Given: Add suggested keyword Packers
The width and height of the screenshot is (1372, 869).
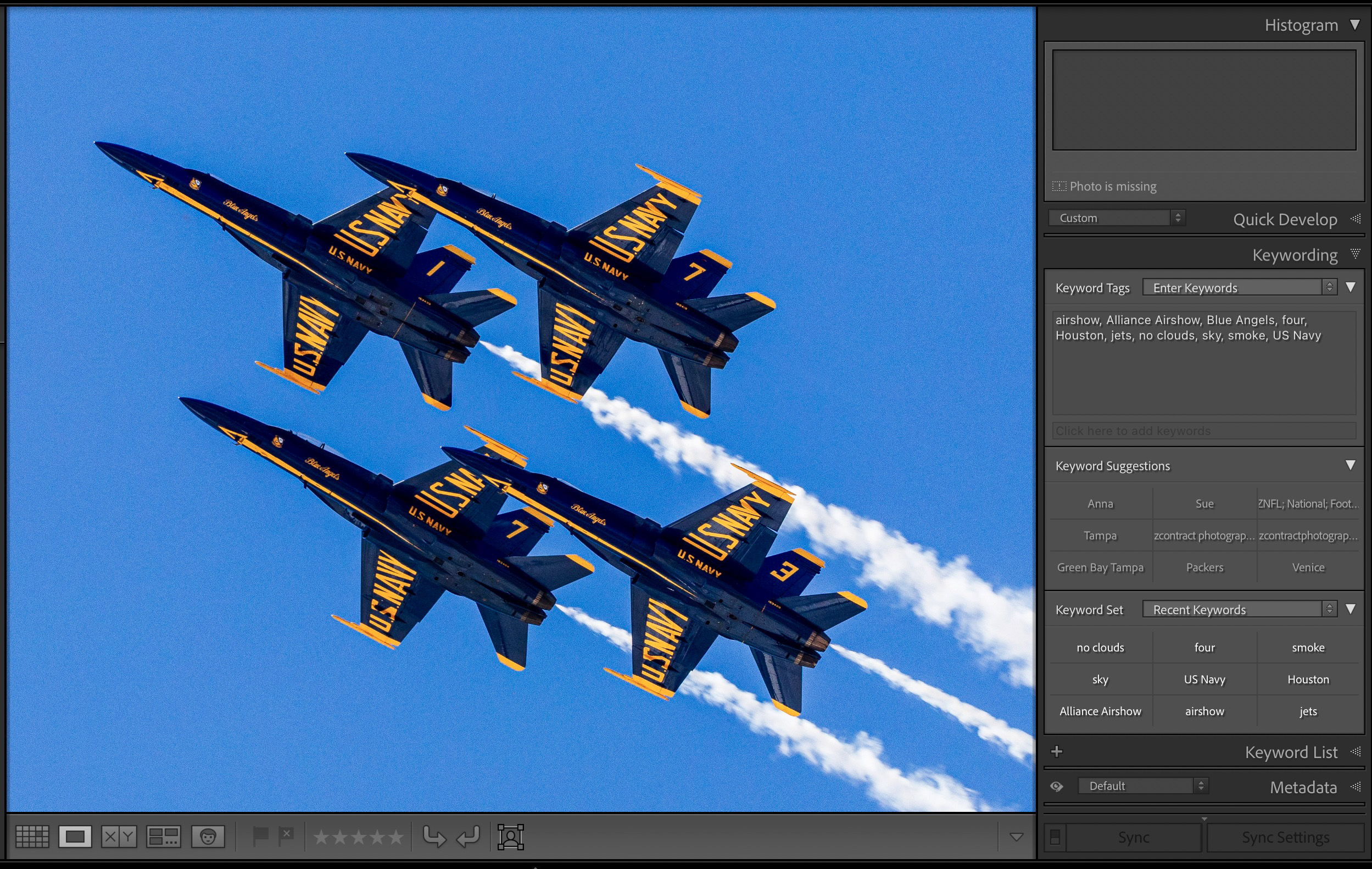Looking at the screenshot, I should [x=1204, y=567].
